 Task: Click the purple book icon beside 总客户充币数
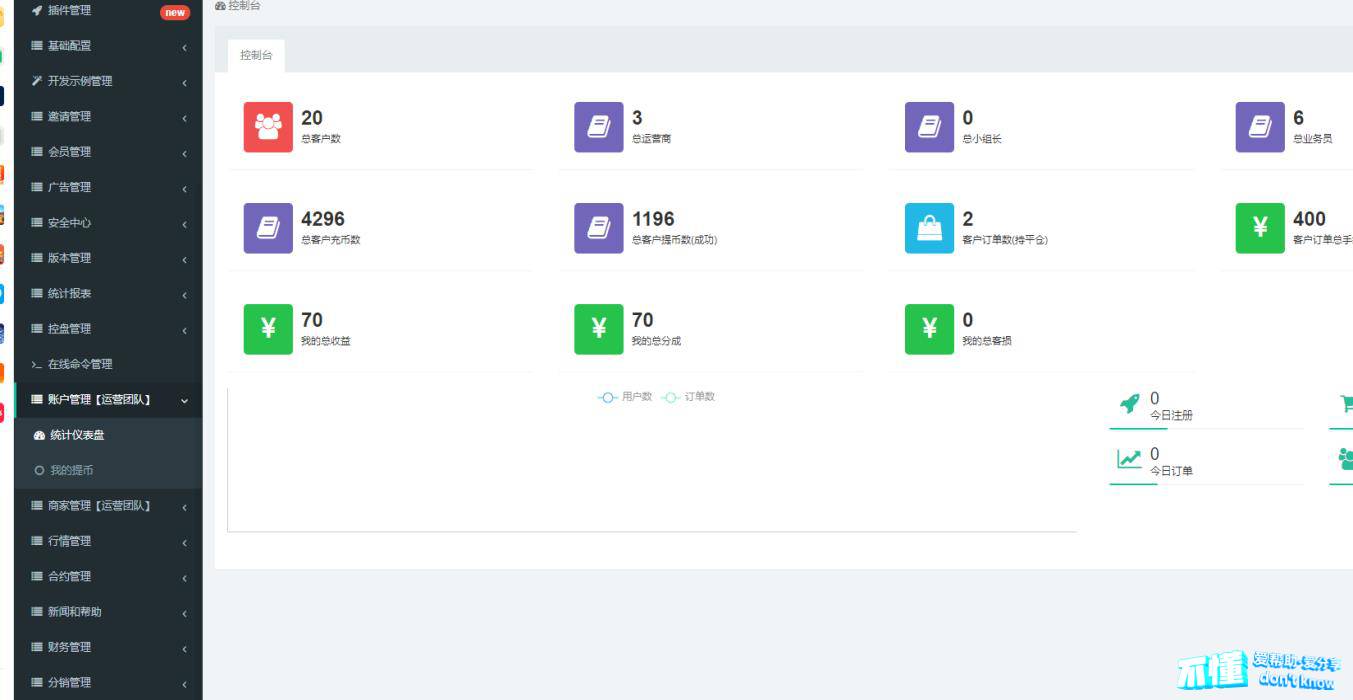(x=268, y=228)
